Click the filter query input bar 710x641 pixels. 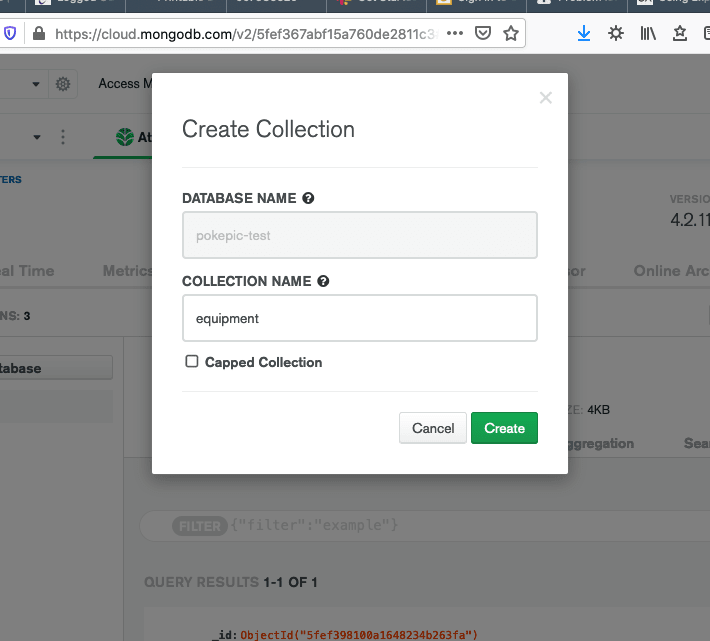425,526
